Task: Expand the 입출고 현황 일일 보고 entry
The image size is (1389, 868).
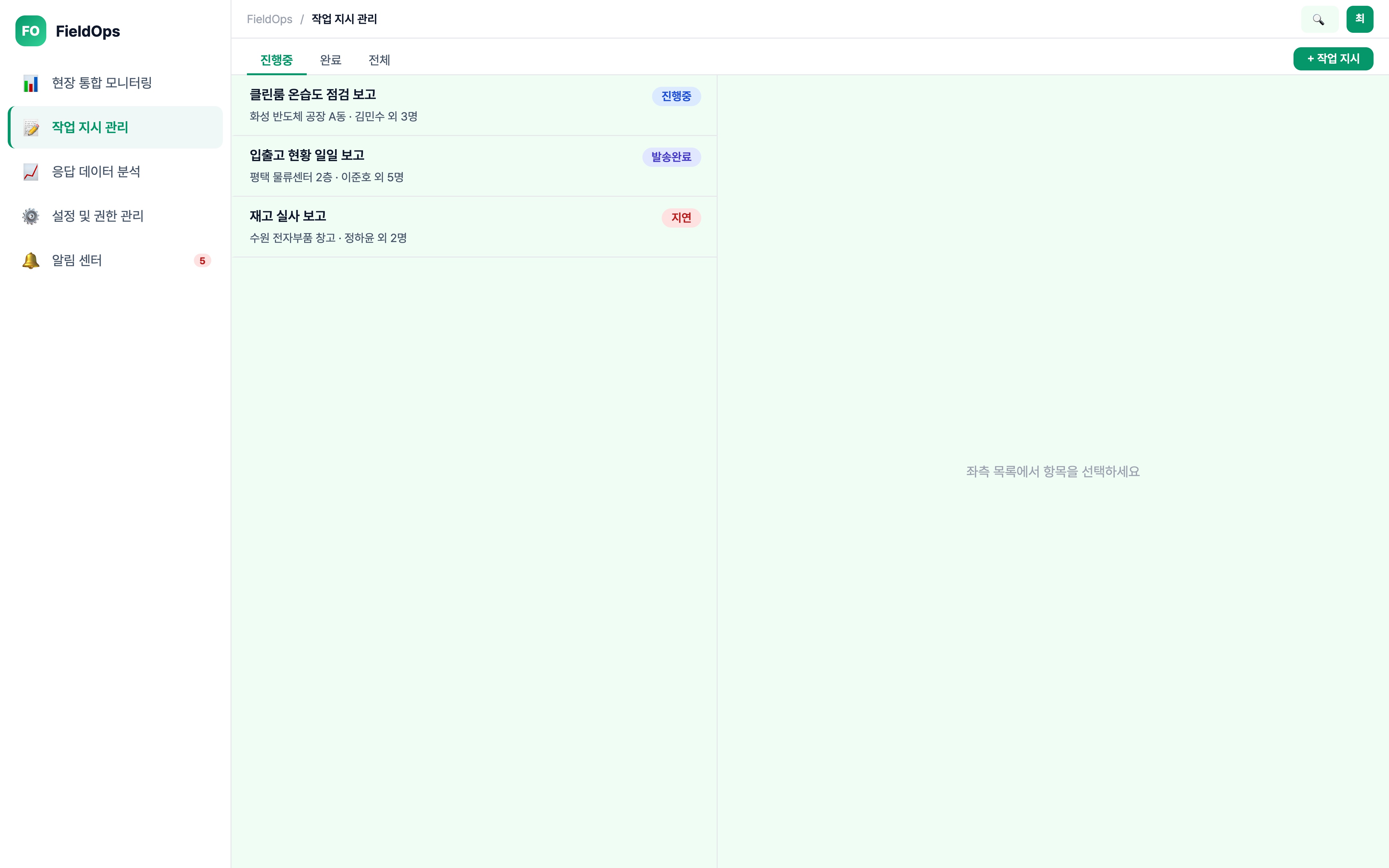Action: click(402, 166)
